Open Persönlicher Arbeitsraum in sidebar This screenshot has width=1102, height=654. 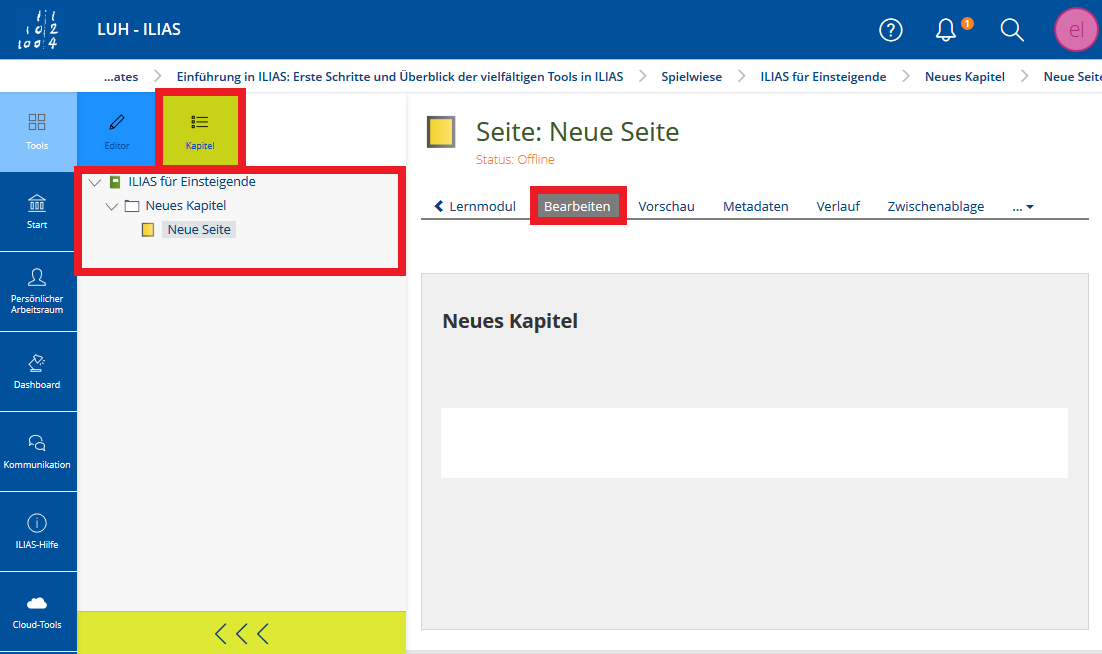click(x=37, y=292)
